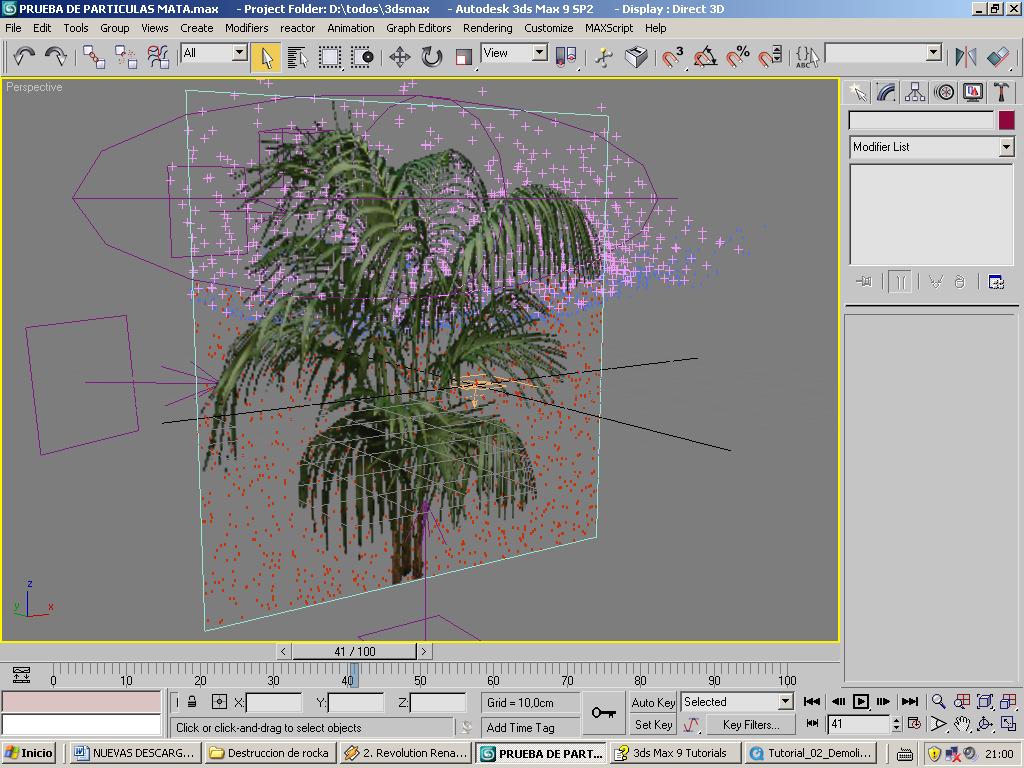This screenshot has height=768, width=1024.
Task: Toggle Window/Crossing selection mode
Action: (x=362, y=57)
